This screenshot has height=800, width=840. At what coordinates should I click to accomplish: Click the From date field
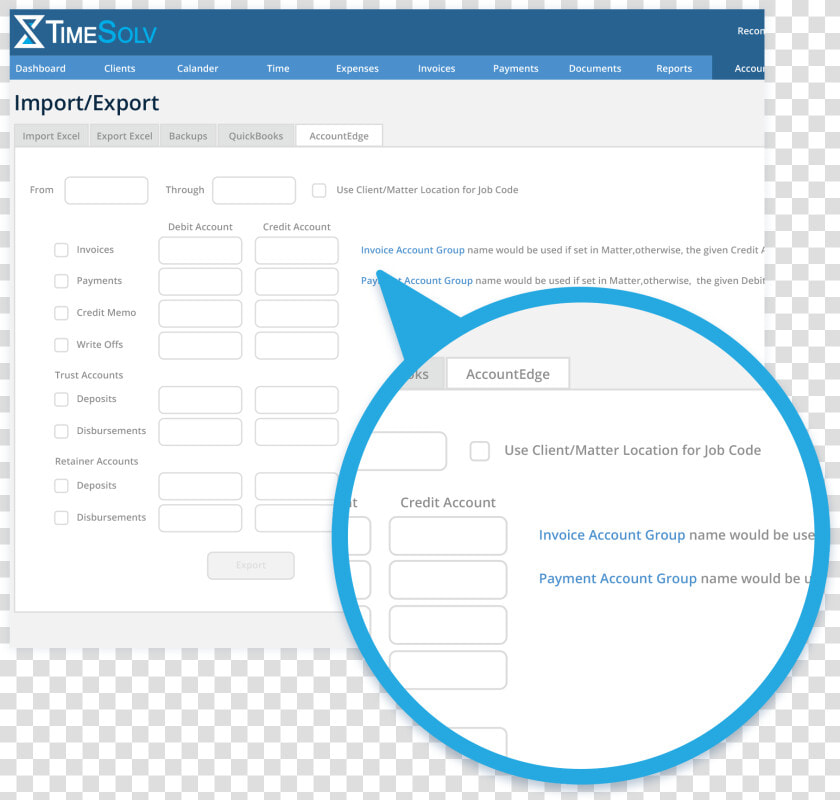coord(106,190)
